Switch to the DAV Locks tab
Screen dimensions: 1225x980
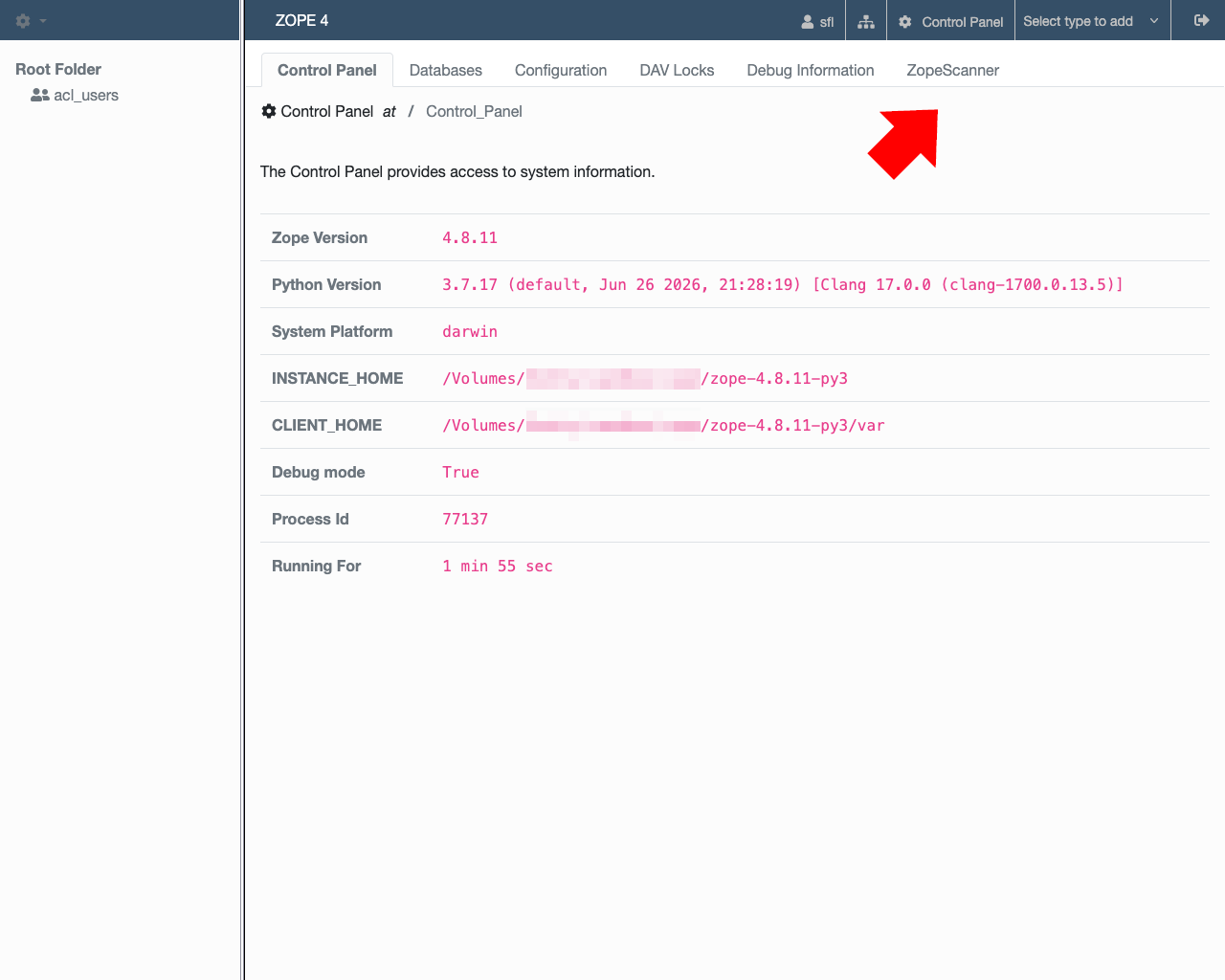point(677,70)
